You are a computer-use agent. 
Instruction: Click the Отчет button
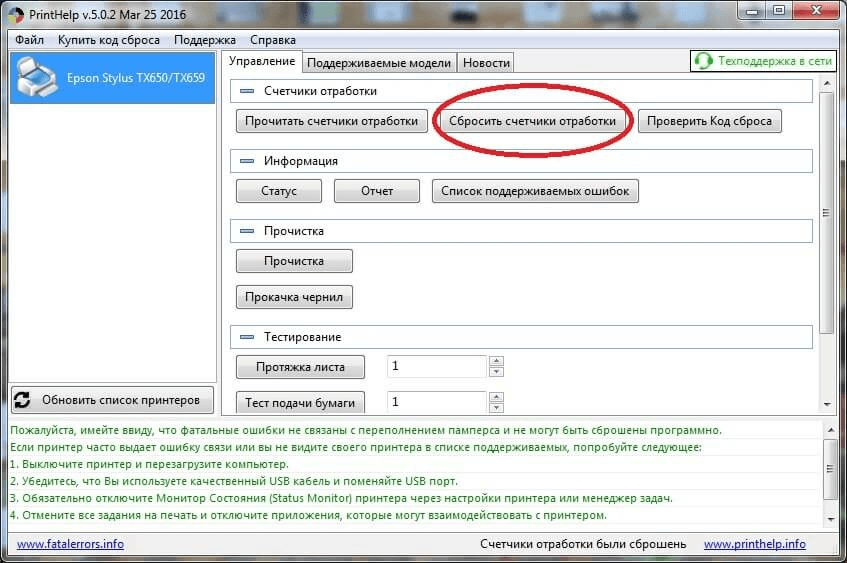point(377,191)
